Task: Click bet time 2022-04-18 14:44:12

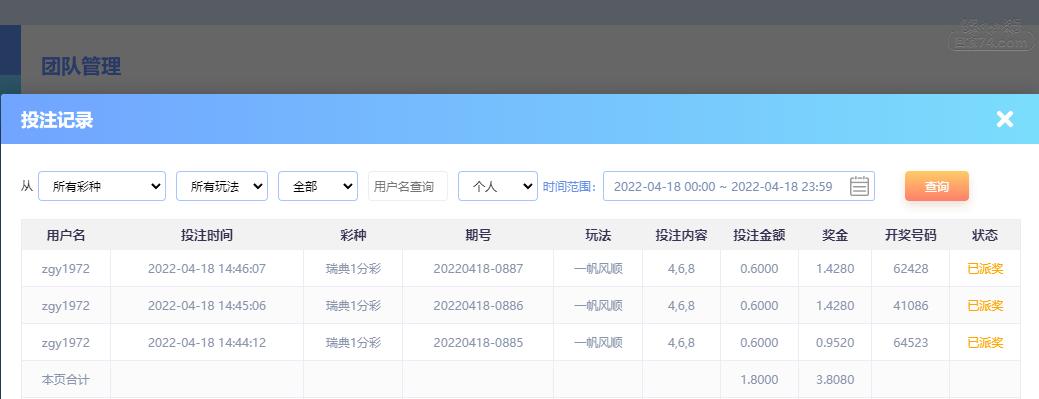Action: coord(207,343)
